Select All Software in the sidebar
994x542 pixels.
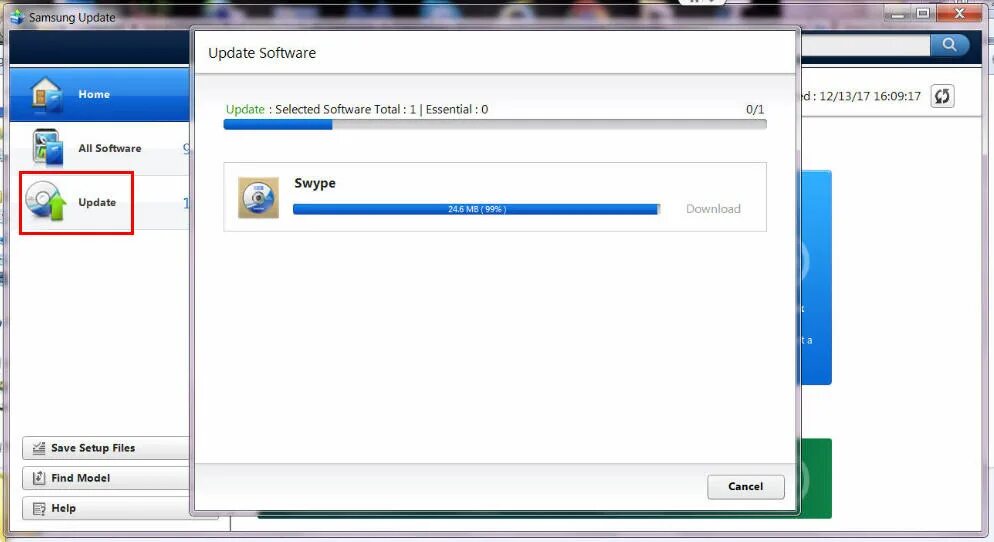pos(100,148)
